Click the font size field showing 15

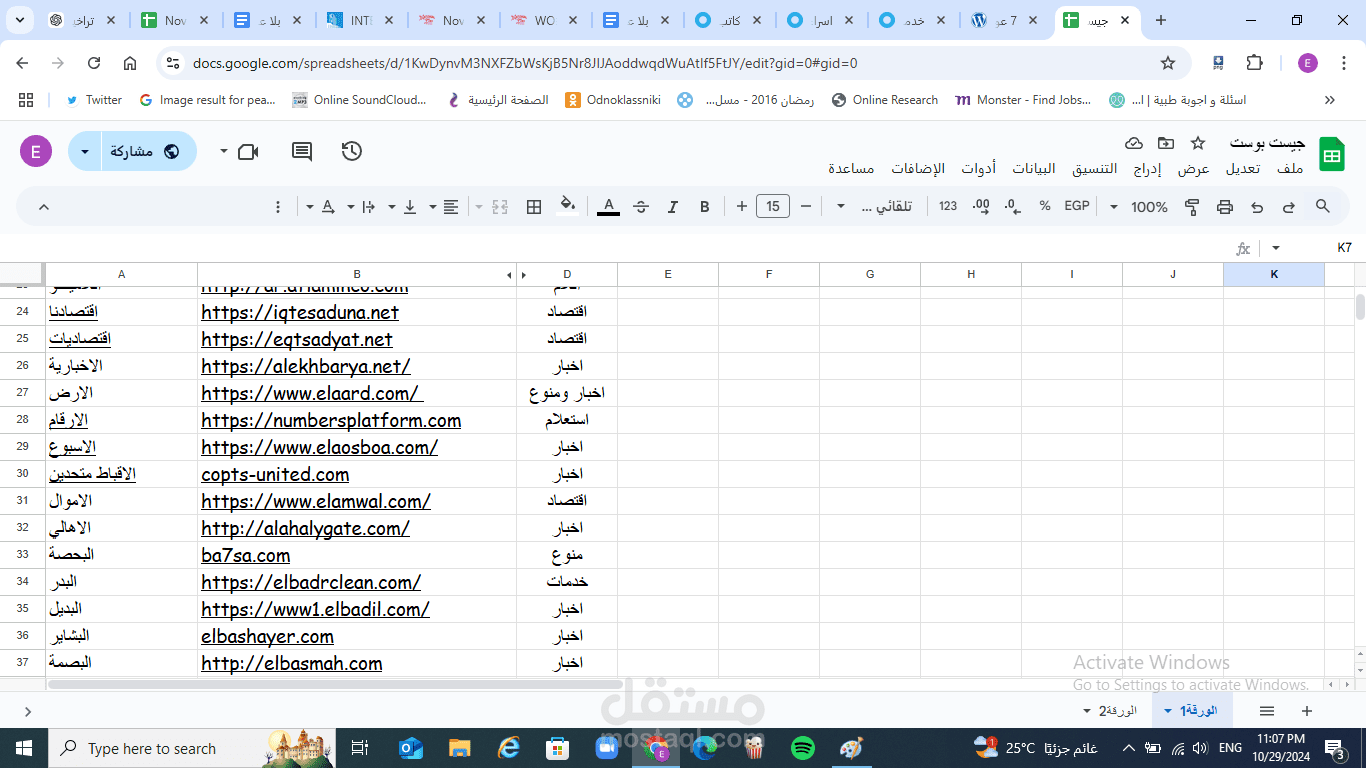(773, 207)
